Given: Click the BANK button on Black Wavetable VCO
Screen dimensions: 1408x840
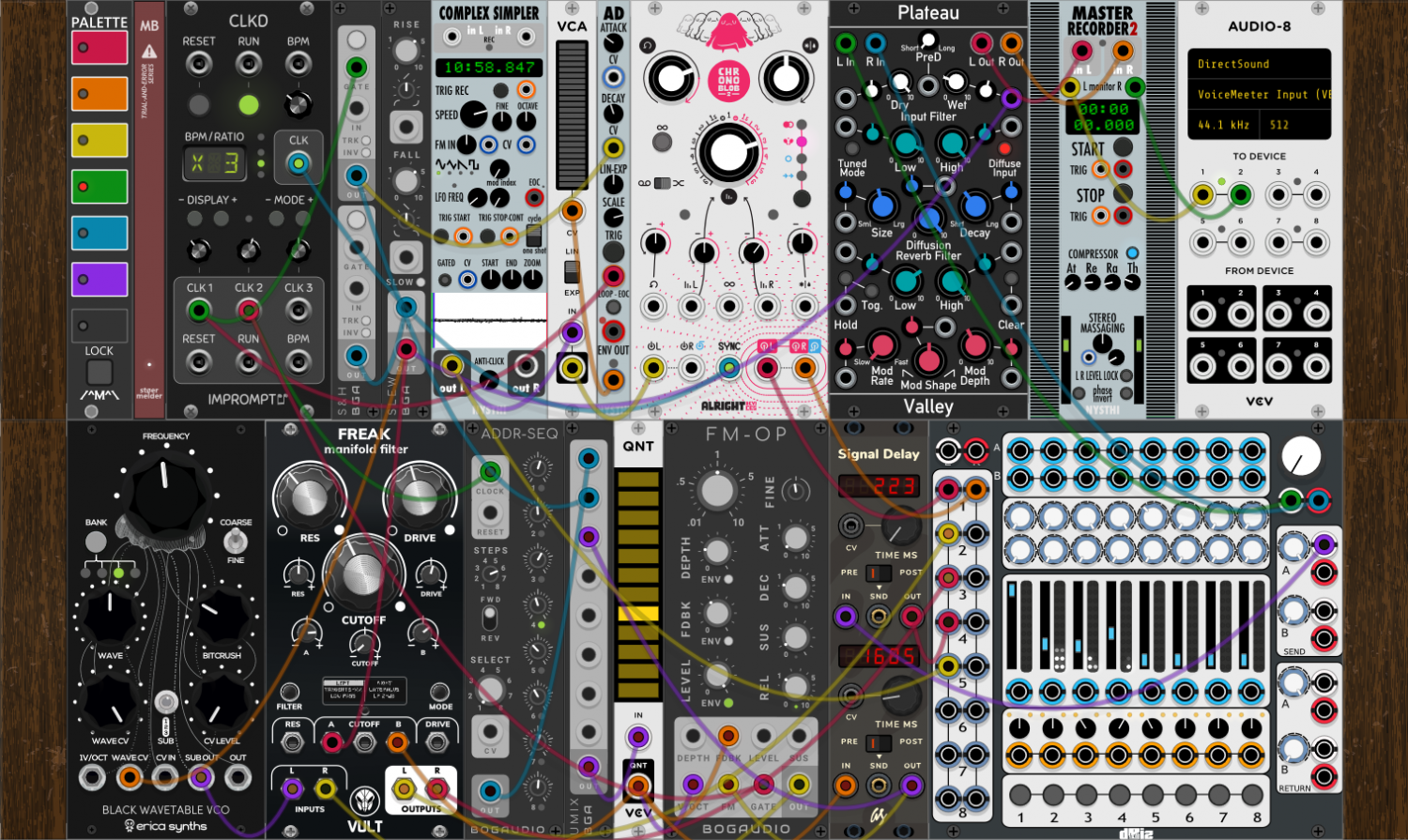Looking at the screenshot, I should coord(96,542).
